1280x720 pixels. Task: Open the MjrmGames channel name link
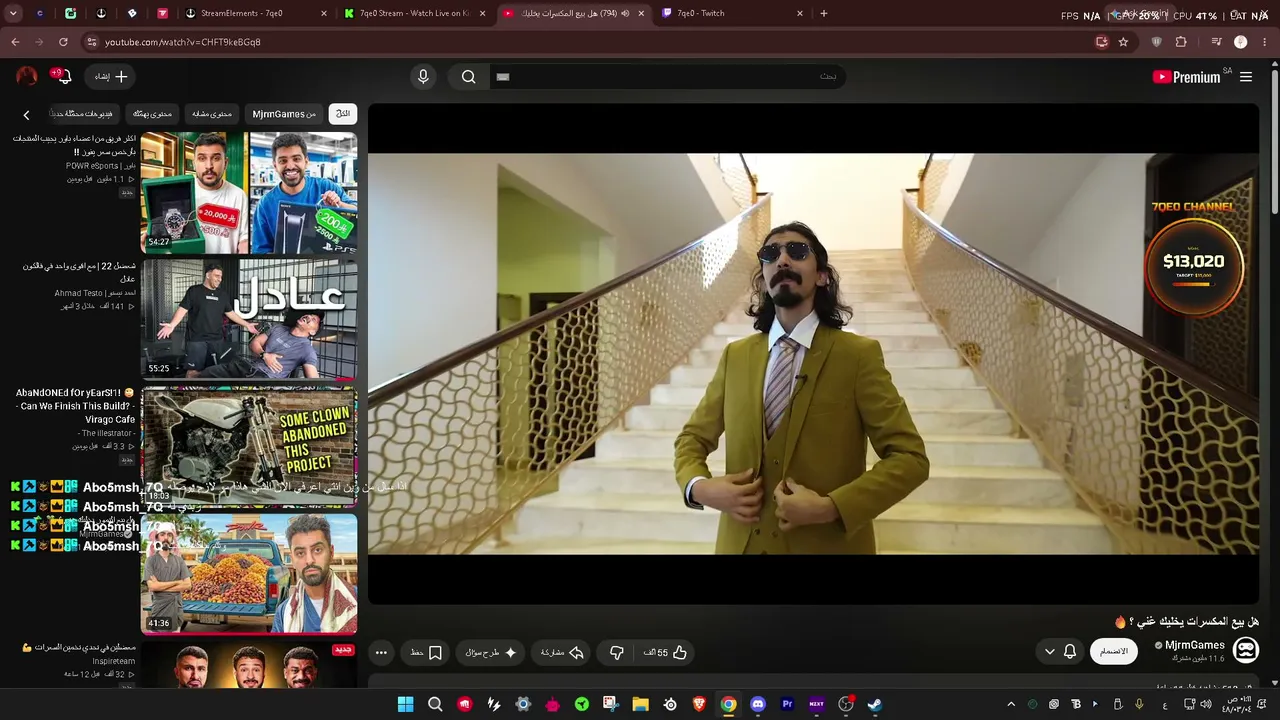coord(1195,645)
